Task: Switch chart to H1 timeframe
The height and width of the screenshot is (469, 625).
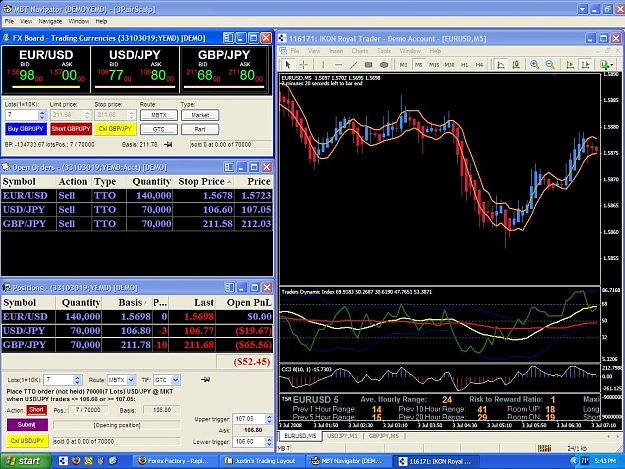Action: point(464,65)
